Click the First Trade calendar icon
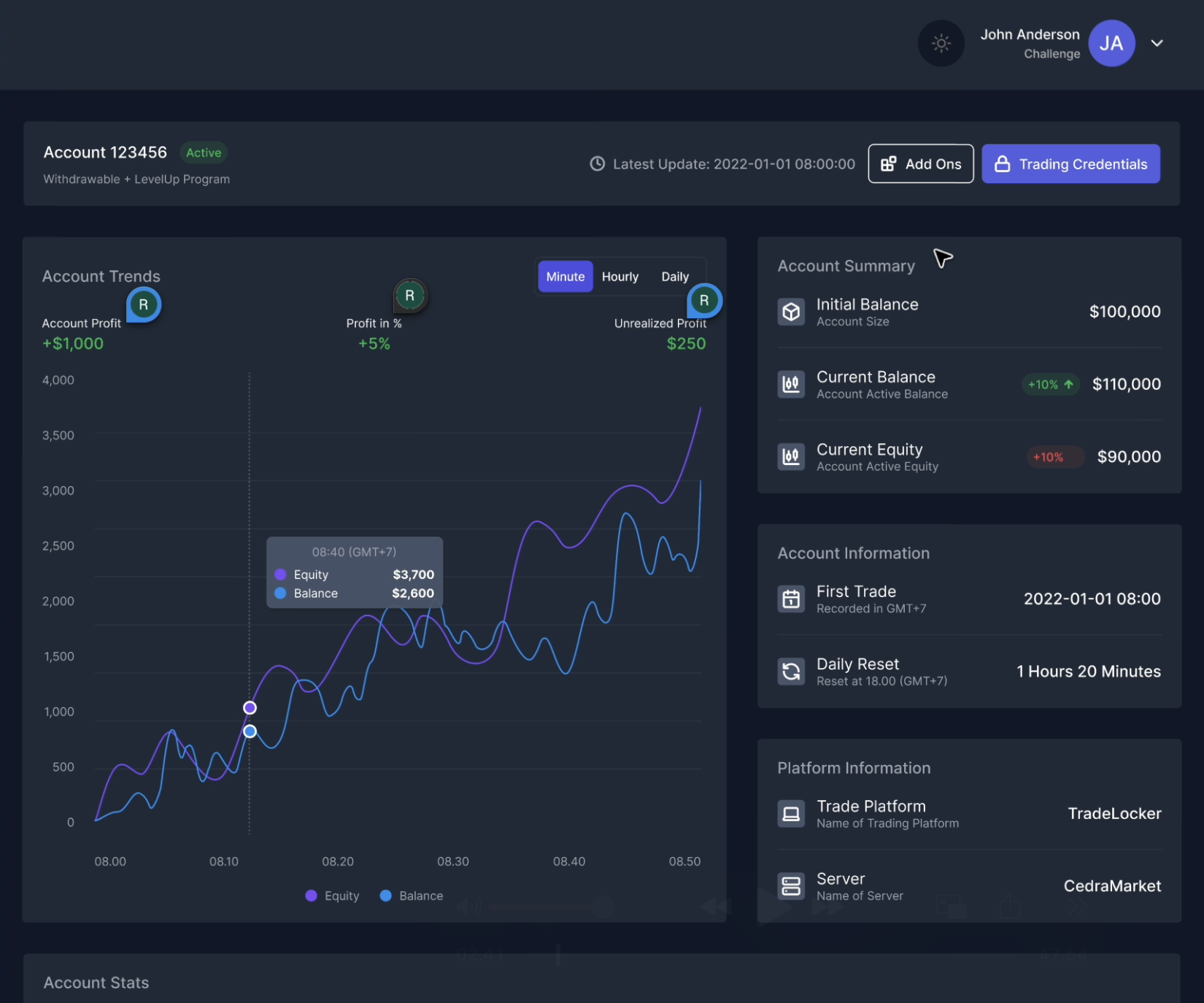 coord(791,599)
